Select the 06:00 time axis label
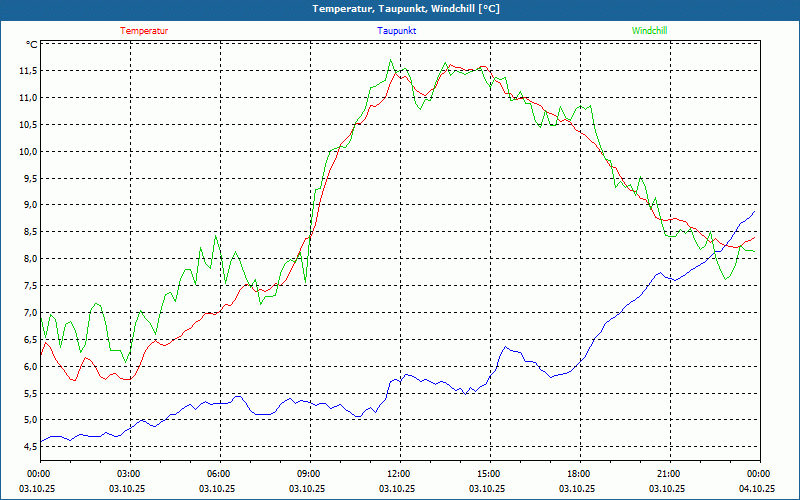 coord(218,473)
